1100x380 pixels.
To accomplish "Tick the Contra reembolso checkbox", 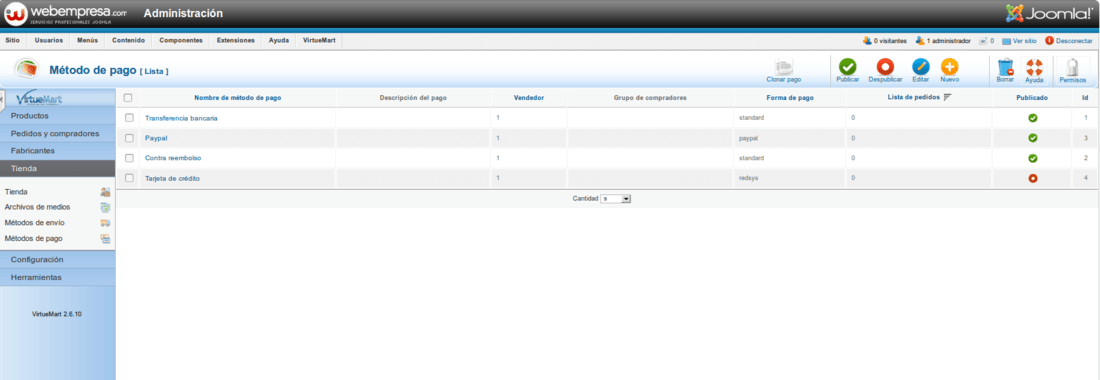I will click(129, 158).
